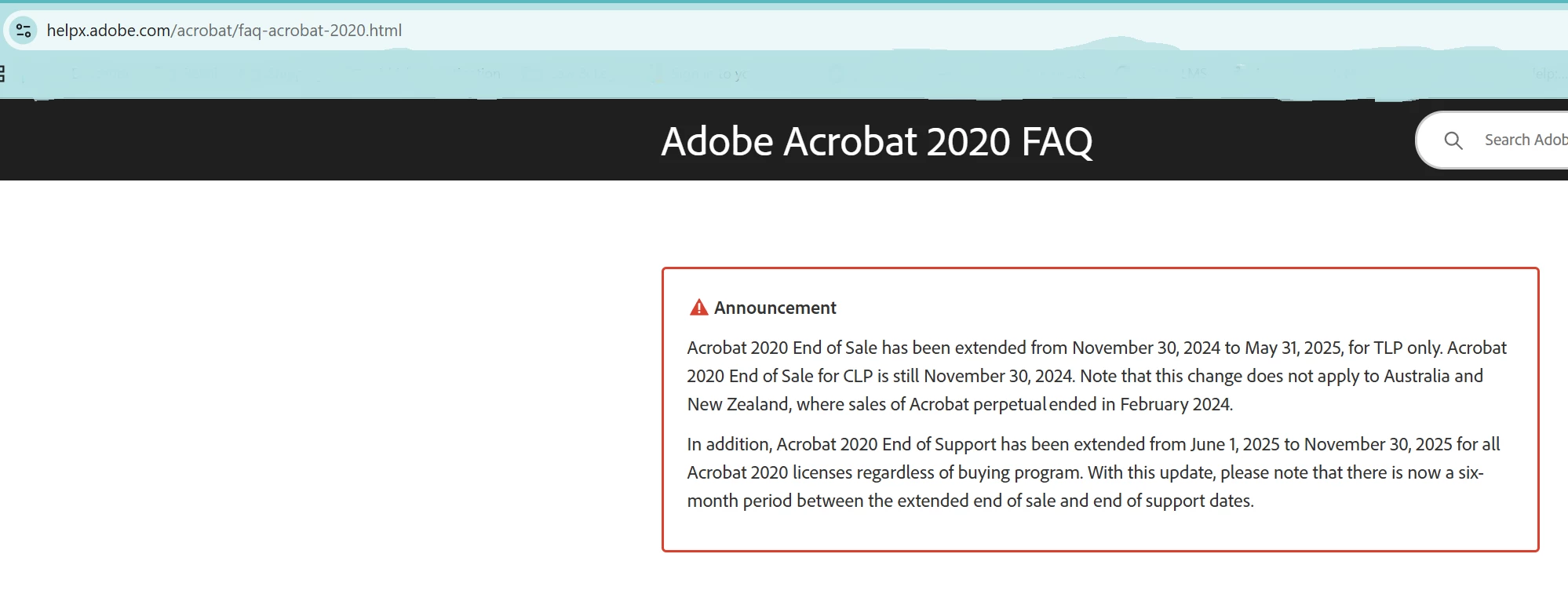
Task: Click the magnifier icon in Adobe search
Action: [x=1453, y=140]
